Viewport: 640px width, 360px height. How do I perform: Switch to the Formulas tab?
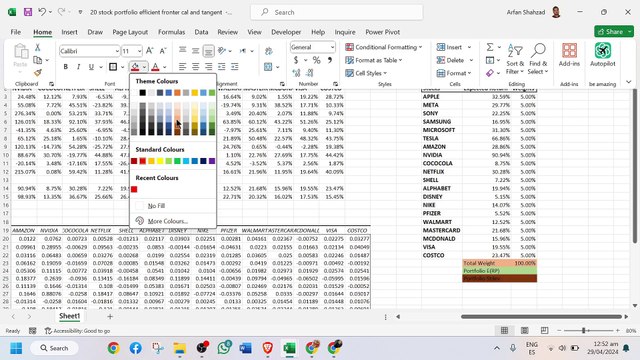click(171, 32)
